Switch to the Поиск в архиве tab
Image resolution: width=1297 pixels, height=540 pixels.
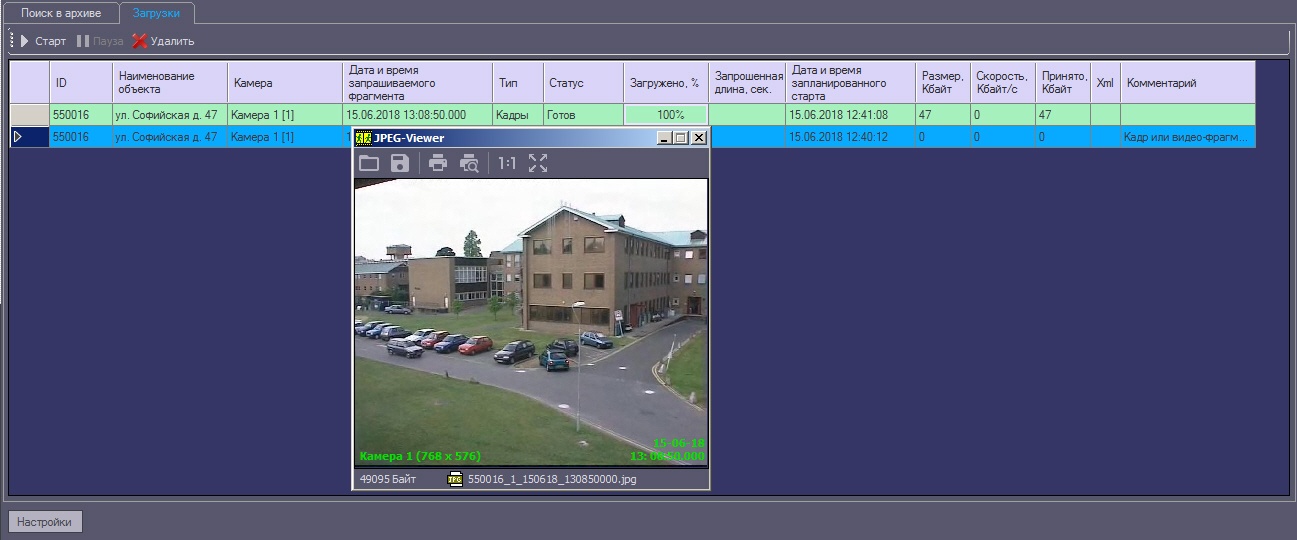61,13
